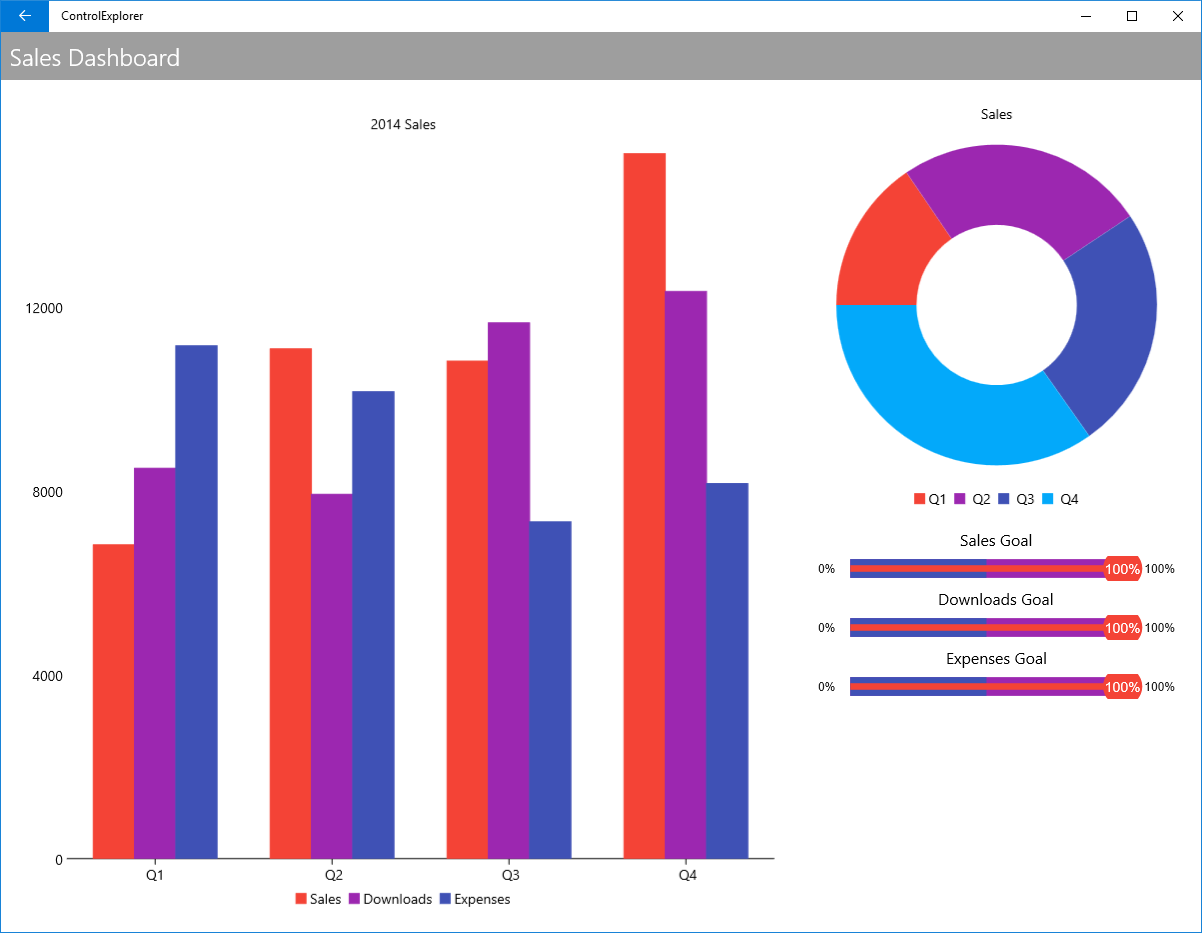Viewport: 1202px width, 933px height.
Task: Click the 2014 Sales chart title
Action: click(x=403, y=125)
